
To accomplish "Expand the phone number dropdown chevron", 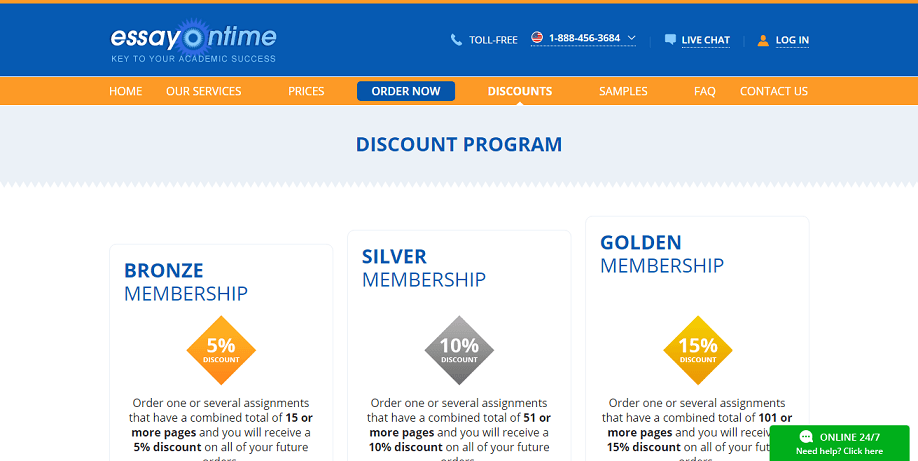I will pos(631,38).
